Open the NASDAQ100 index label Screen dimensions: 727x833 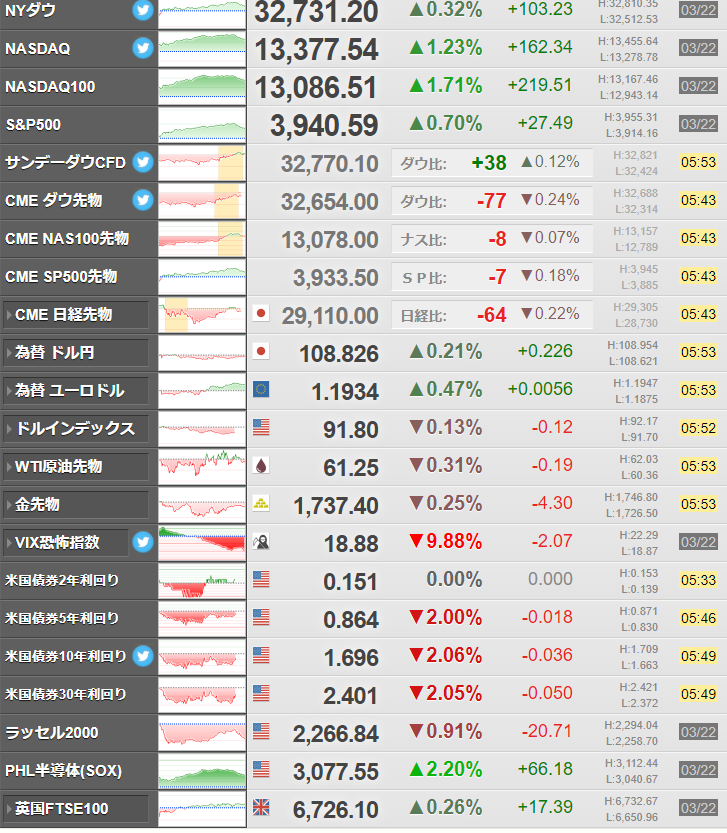(50, 87)
